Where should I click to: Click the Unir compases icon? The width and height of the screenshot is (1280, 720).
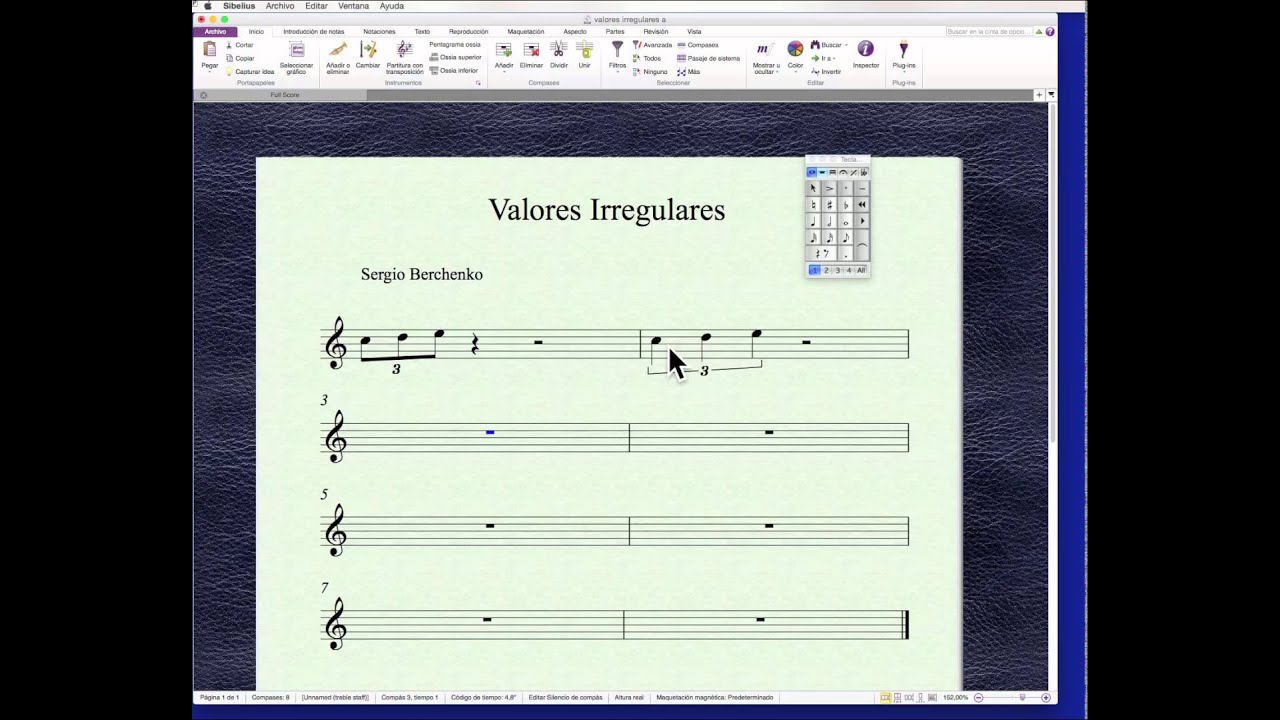coord(585,49)
